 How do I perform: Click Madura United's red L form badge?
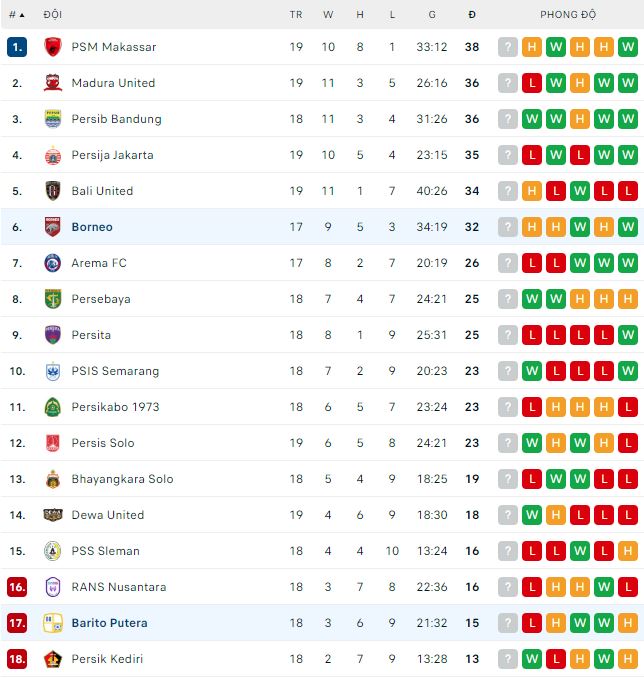point(532,83)
